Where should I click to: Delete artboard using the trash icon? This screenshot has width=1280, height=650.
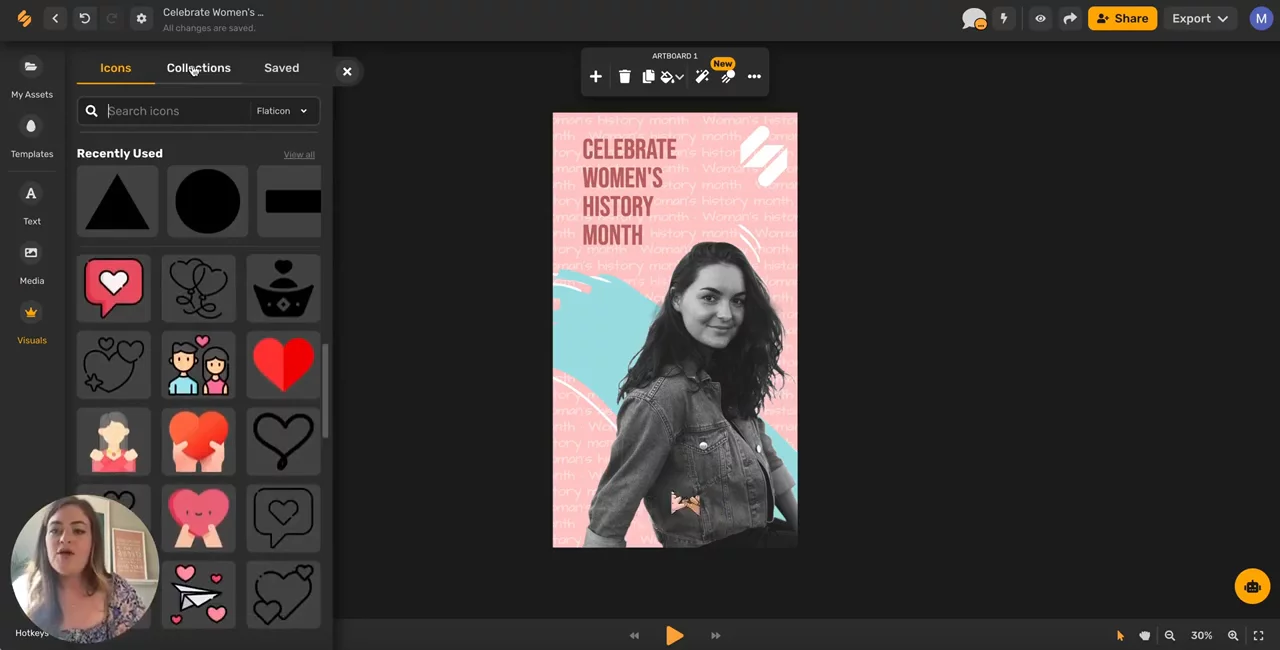pyautogui.click(x=624, y=77)
